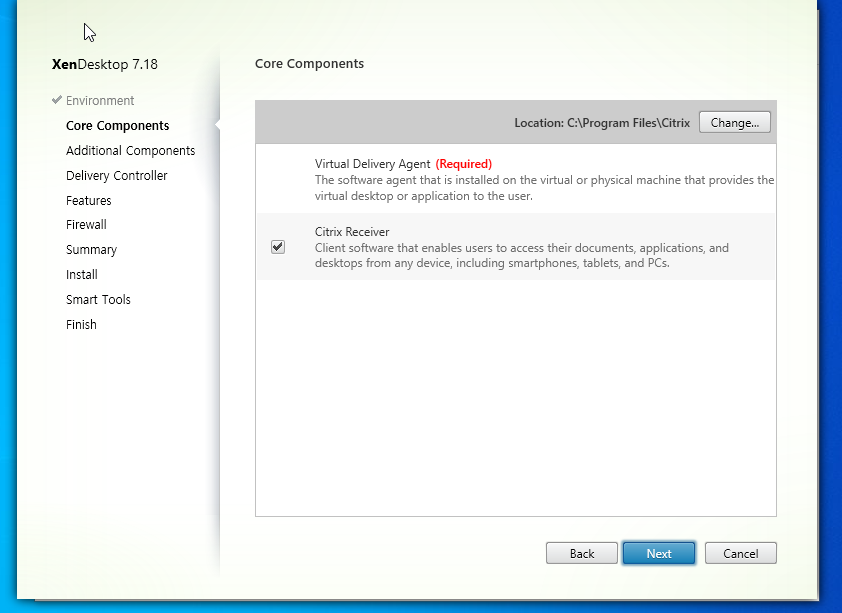Open Additional Components step
Image resolution: width=842 pixels, height=613 pixels.
[x=130, y=151]
